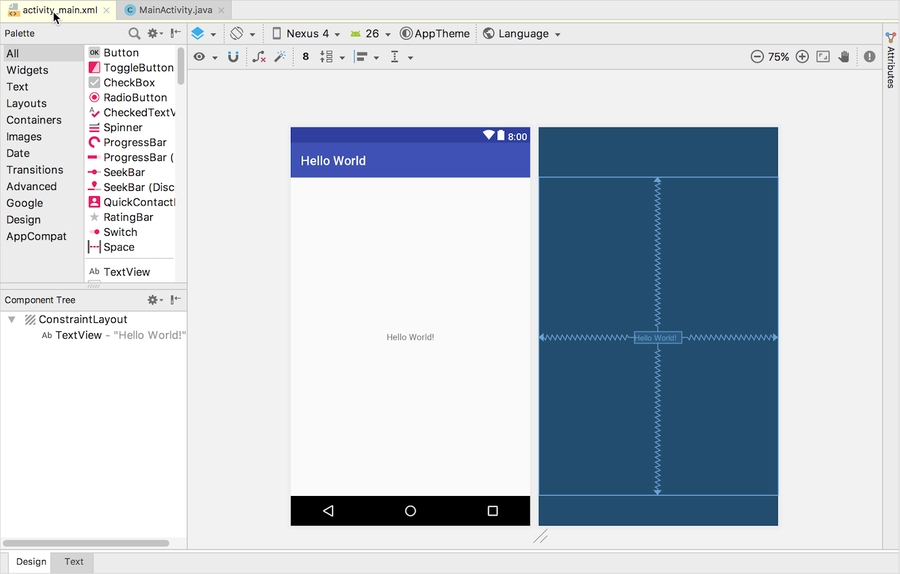
Task: Toggle the Autoconnect magnet
Action: tap(233, 57)
